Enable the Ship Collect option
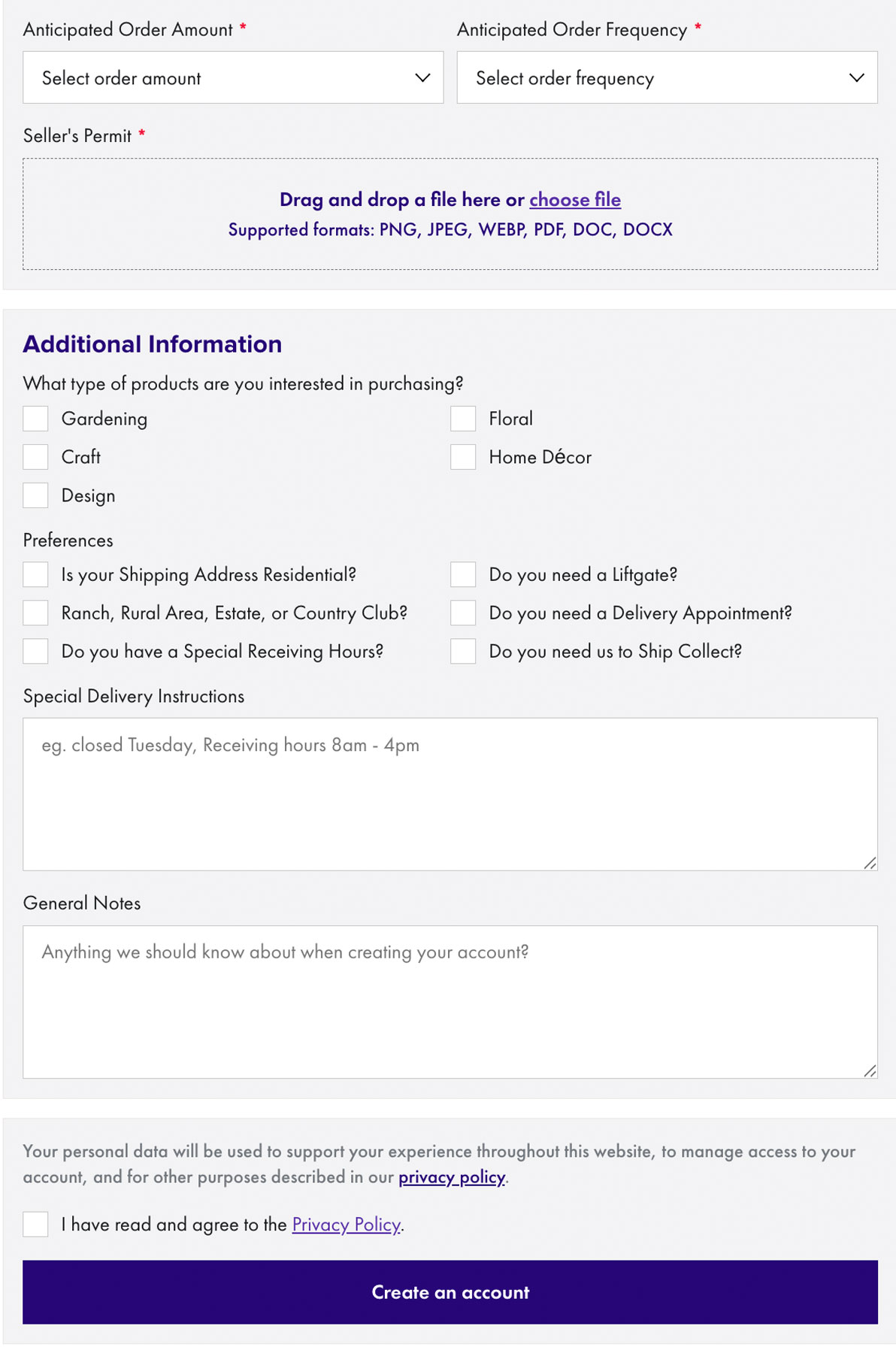The height and width of the screenshot is (1353, 896). 463,652
